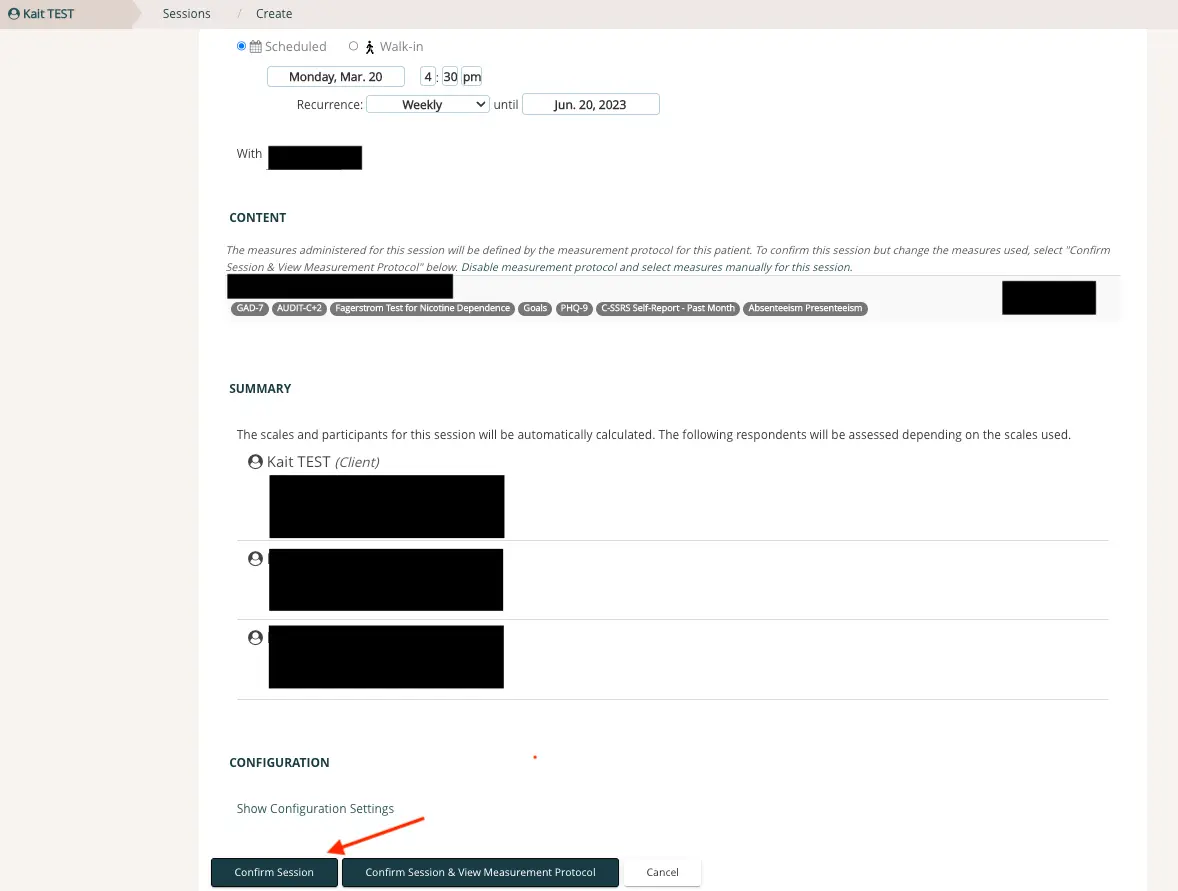The image size is (1178, 891).
Task: Cancel the session creation
Action: point(662,872)
